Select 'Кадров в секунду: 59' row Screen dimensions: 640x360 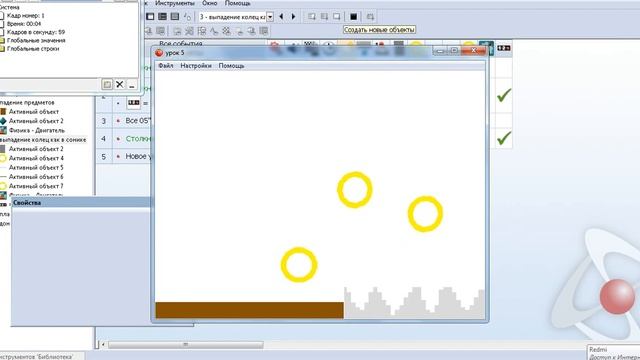pyautogui.click(x=36, y=32)
